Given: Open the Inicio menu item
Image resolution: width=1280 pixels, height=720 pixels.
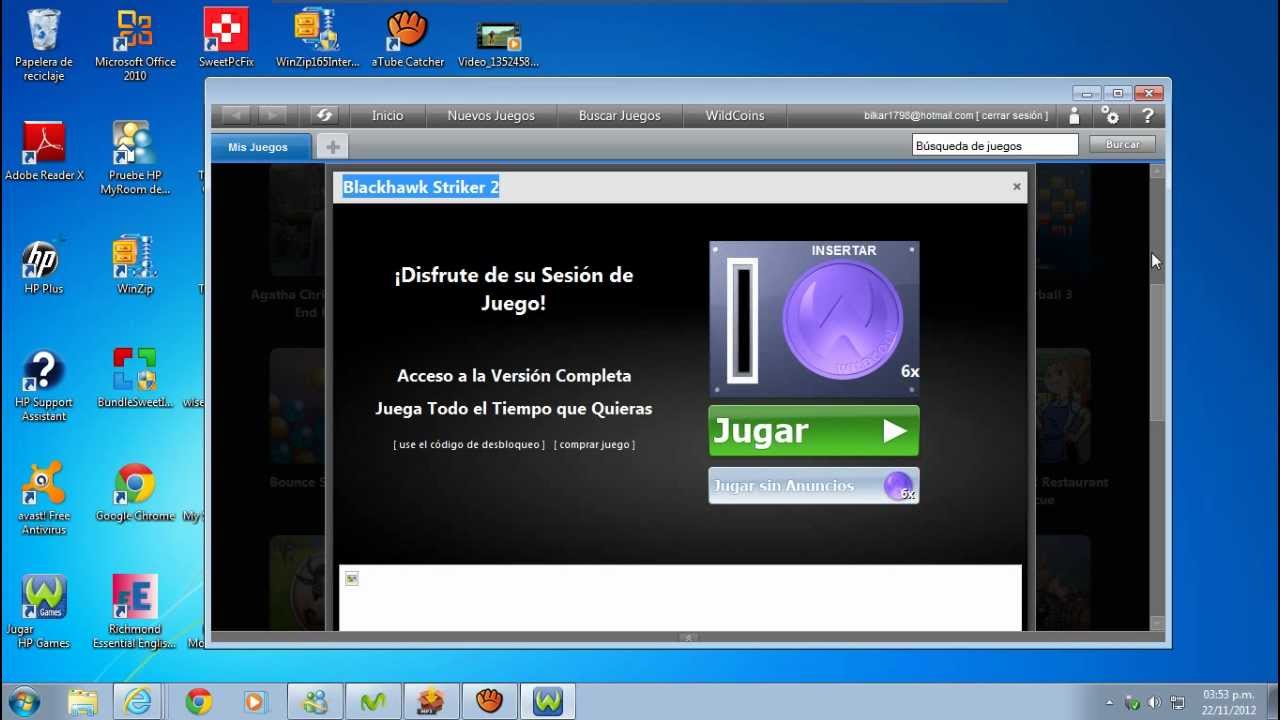Looking at the screenshot, I should point(387,116).
